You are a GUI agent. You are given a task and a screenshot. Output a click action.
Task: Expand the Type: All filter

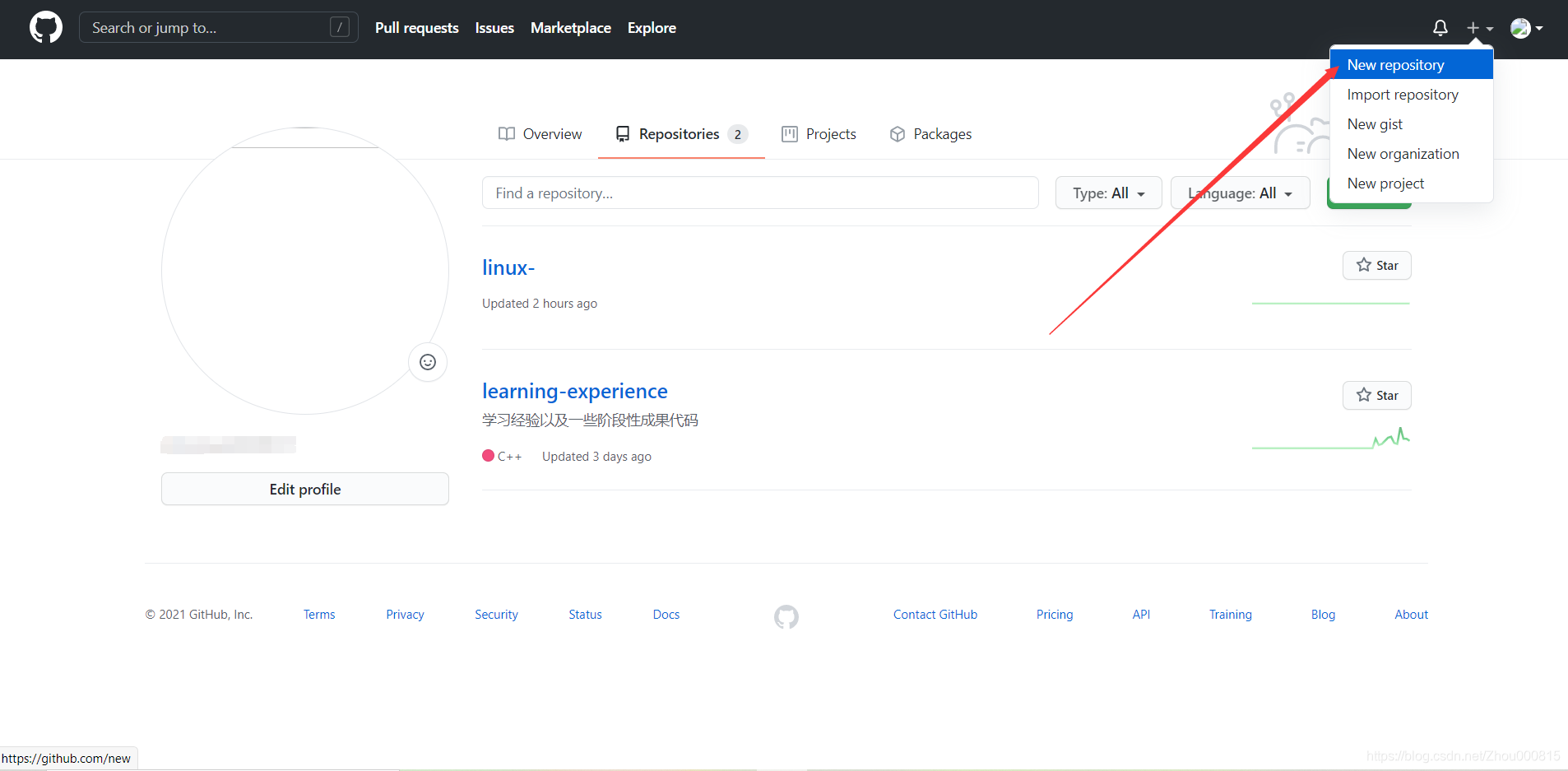pos(1108,193)
